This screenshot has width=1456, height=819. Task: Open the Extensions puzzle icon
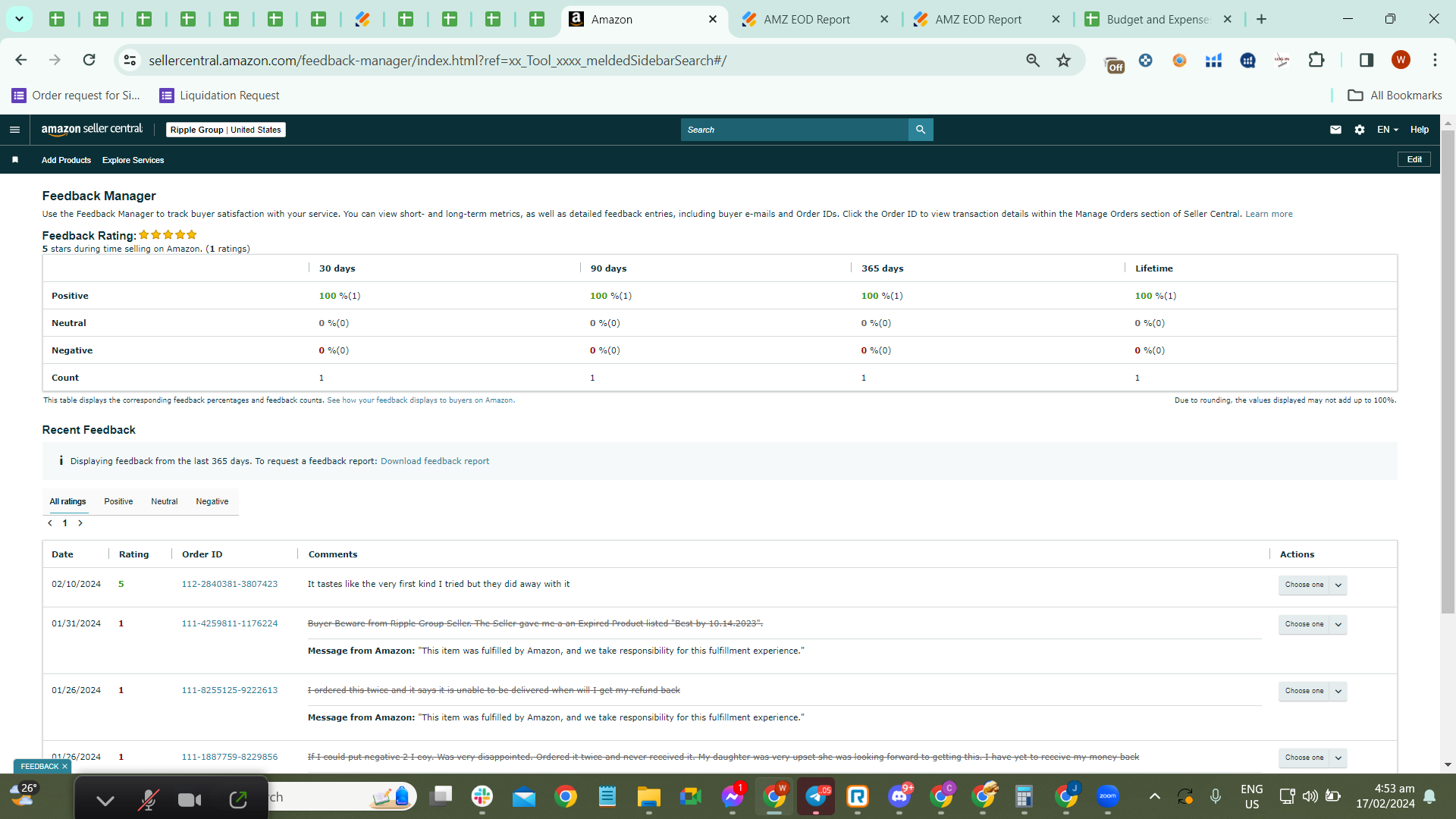(x=1316, y=60)
